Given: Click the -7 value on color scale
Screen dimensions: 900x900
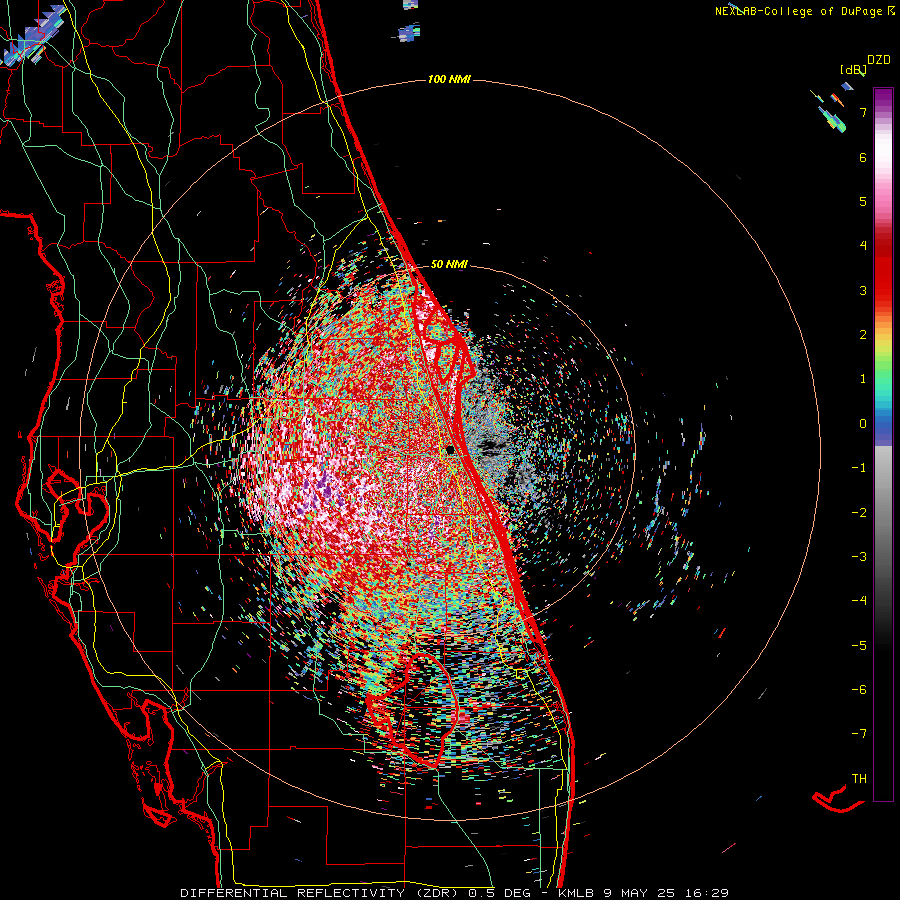Looking at the screenshot, I should pos(859,734).
